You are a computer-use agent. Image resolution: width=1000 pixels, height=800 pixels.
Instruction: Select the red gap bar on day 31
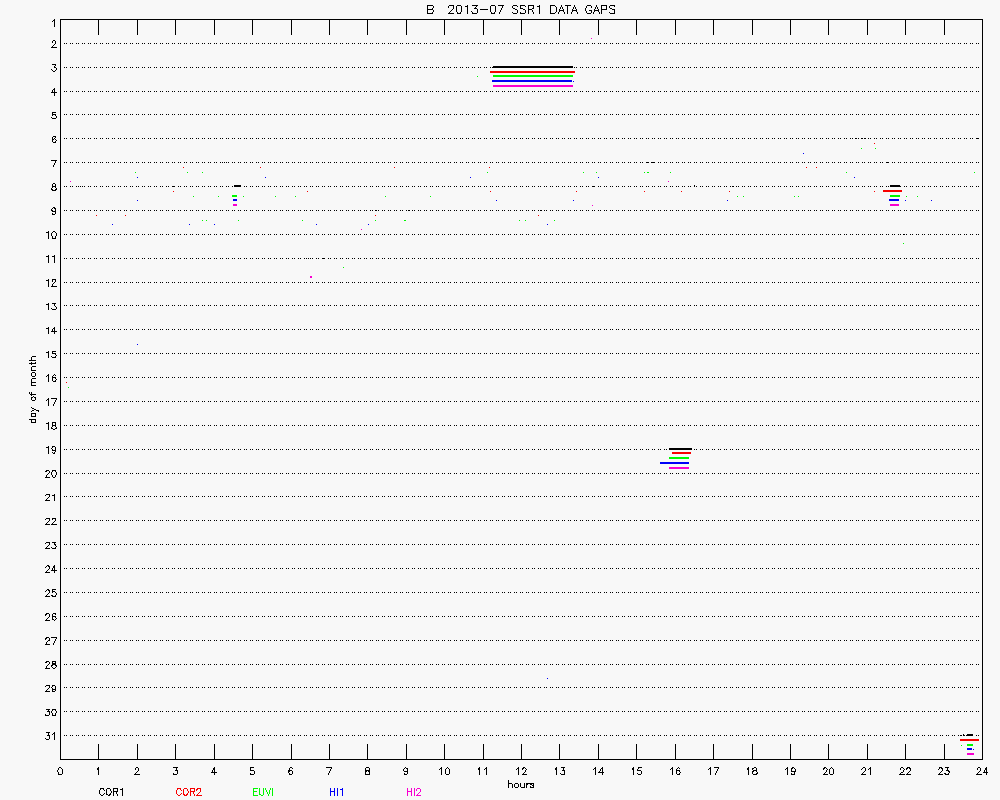(x=969, y=740)
